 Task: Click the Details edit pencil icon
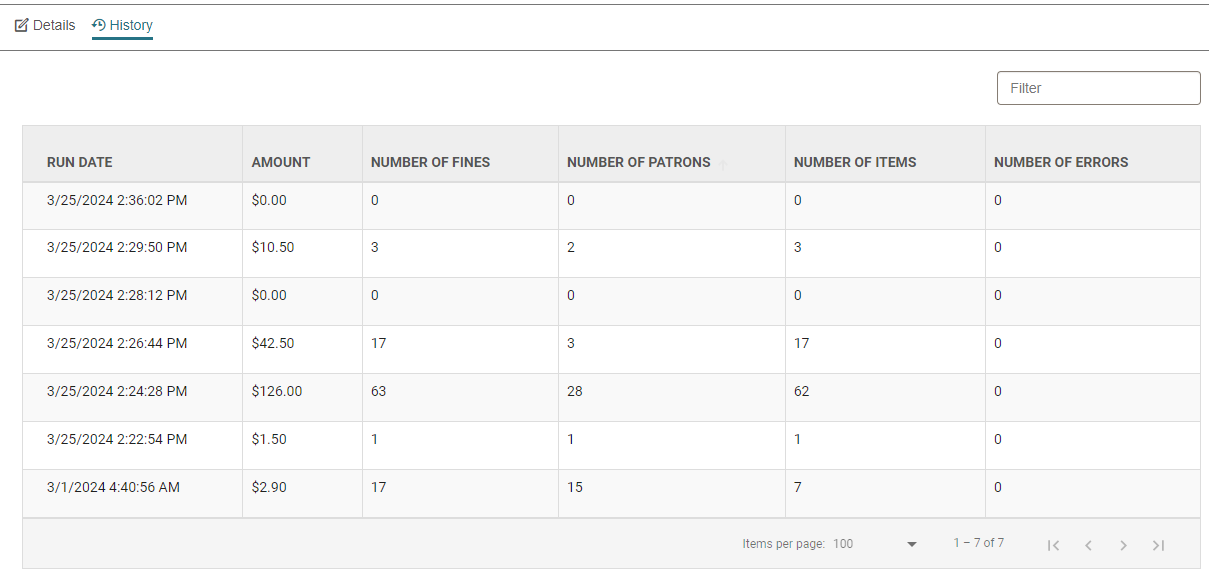[x=21, y=25]
